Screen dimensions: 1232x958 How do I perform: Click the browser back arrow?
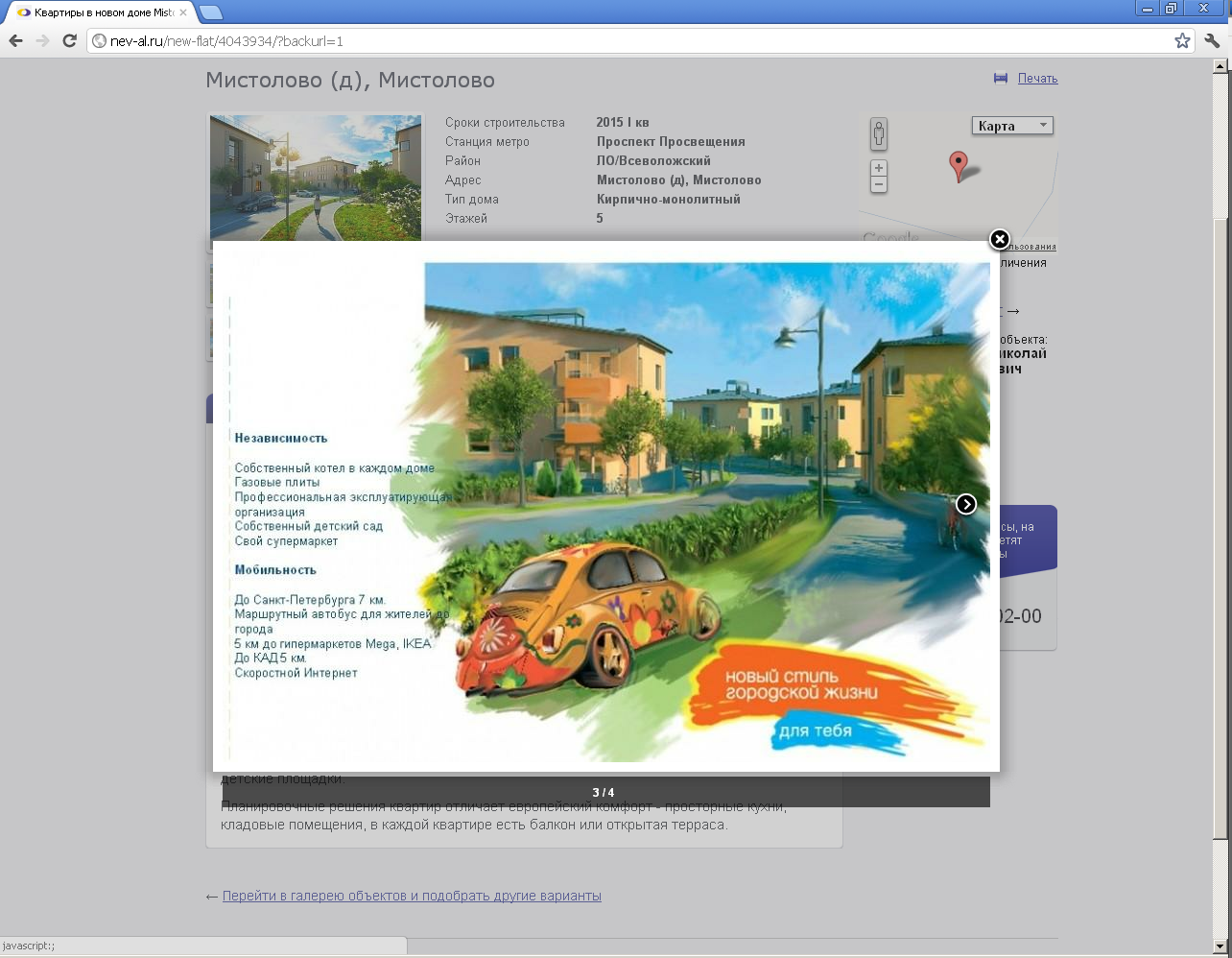click(x=15, y=40)
